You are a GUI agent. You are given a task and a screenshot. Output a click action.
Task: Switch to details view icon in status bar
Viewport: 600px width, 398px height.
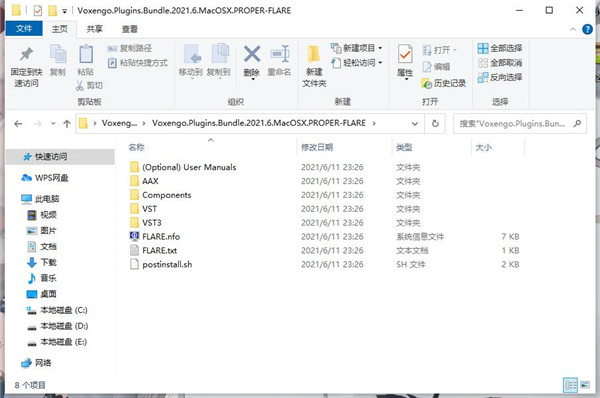click(x=570, y=385)
